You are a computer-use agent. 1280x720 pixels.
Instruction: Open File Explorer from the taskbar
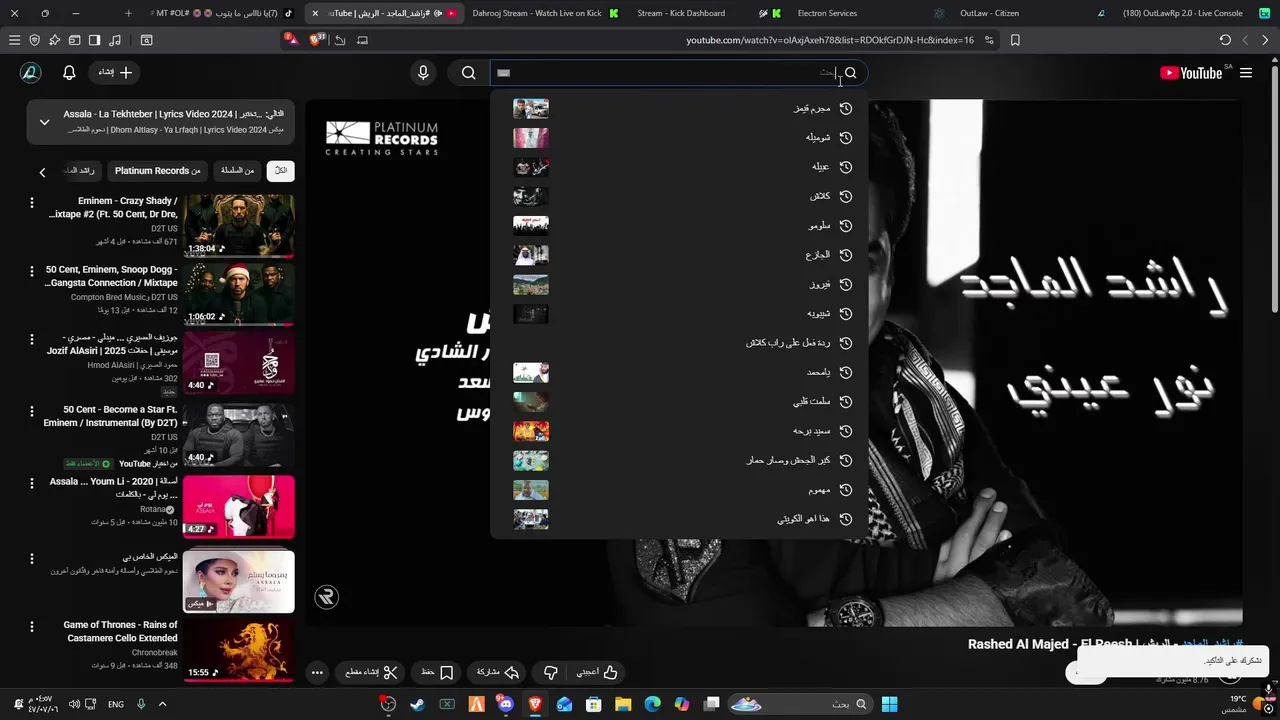(623, 704)
